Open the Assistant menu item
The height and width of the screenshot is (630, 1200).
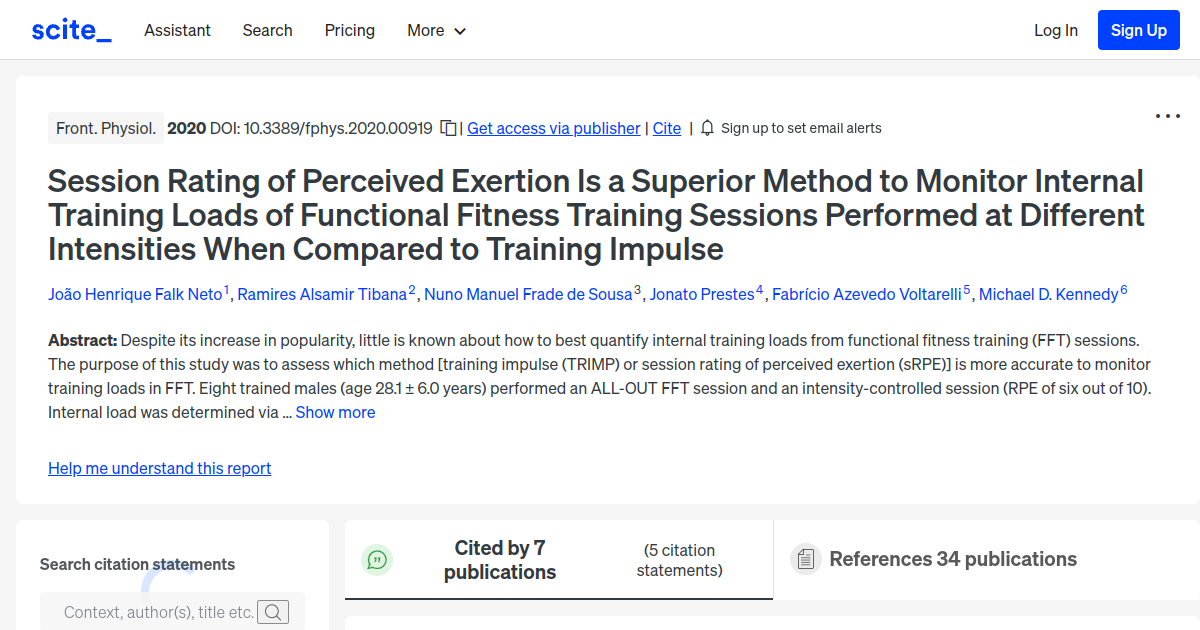coord(177,30)
